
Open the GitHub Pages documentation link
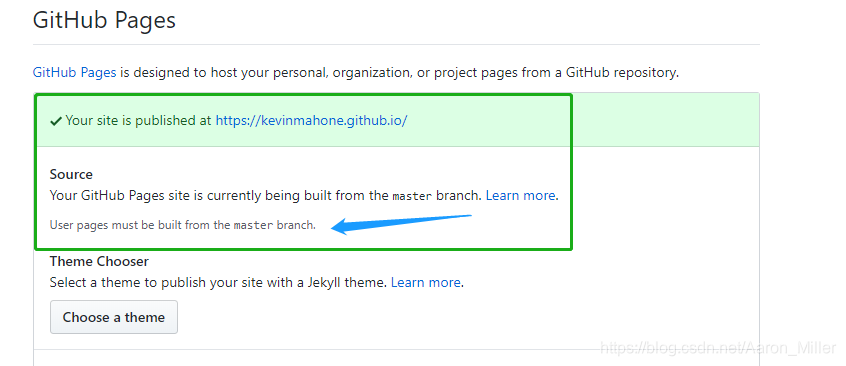click(74, 72)
